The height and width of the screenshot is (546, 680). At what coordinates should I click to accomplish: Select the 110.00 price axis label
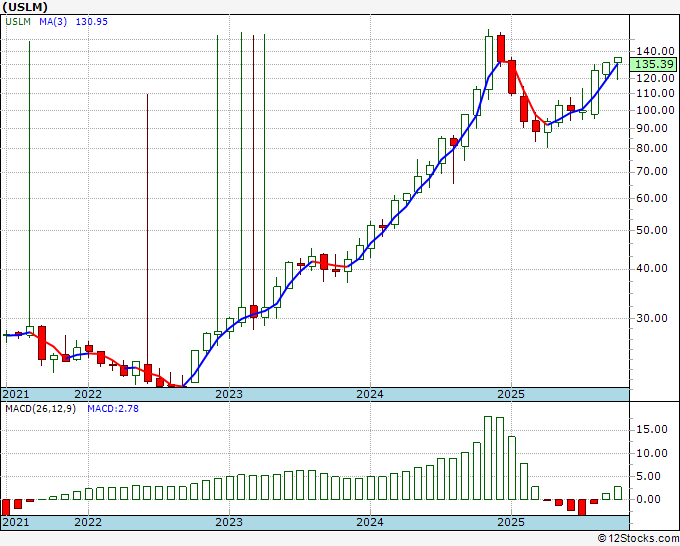655,93
